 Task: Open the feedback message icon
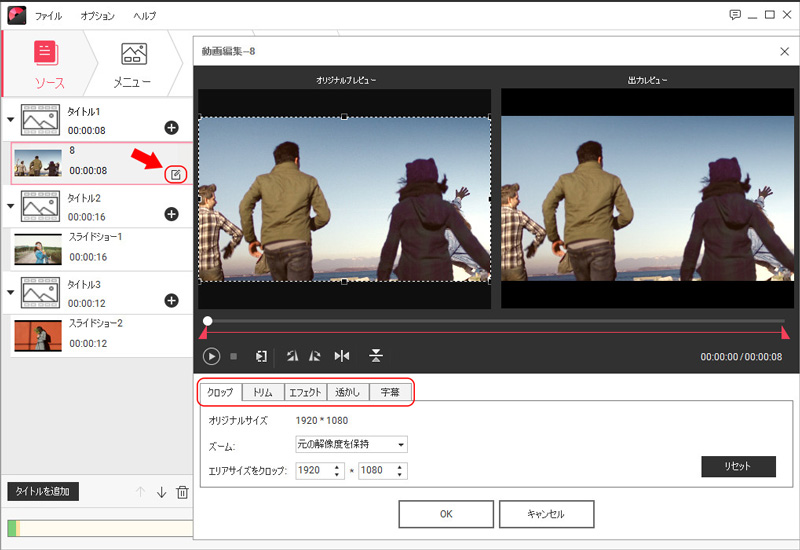coord(735,15)
